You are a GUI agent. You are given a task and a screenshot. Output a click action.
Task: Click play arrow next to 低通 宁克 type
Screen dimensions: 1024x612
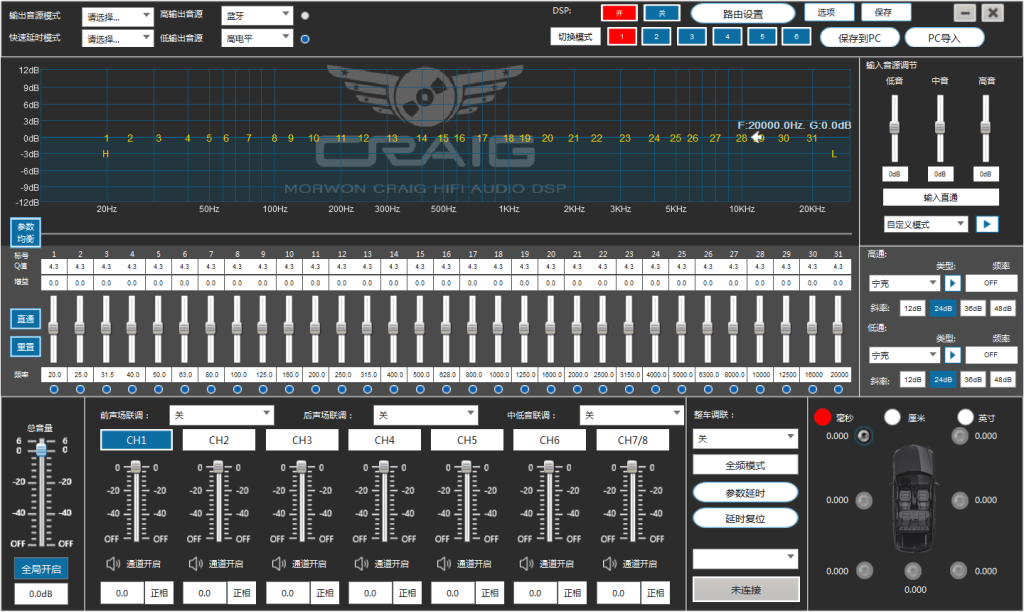[952, 355]
